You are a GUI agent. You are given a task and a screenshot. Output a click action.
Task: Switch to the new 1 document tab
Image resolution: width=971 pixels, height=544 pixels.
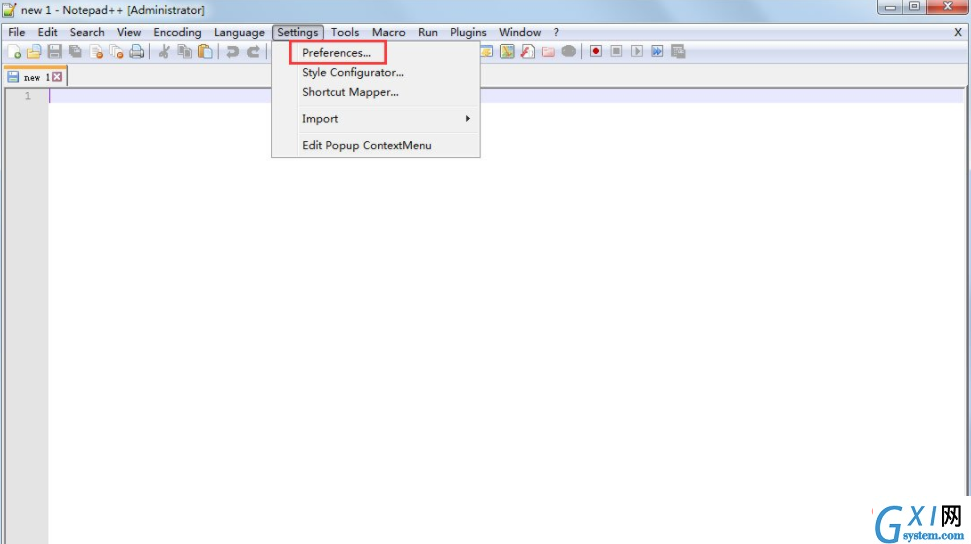point(35,77)
